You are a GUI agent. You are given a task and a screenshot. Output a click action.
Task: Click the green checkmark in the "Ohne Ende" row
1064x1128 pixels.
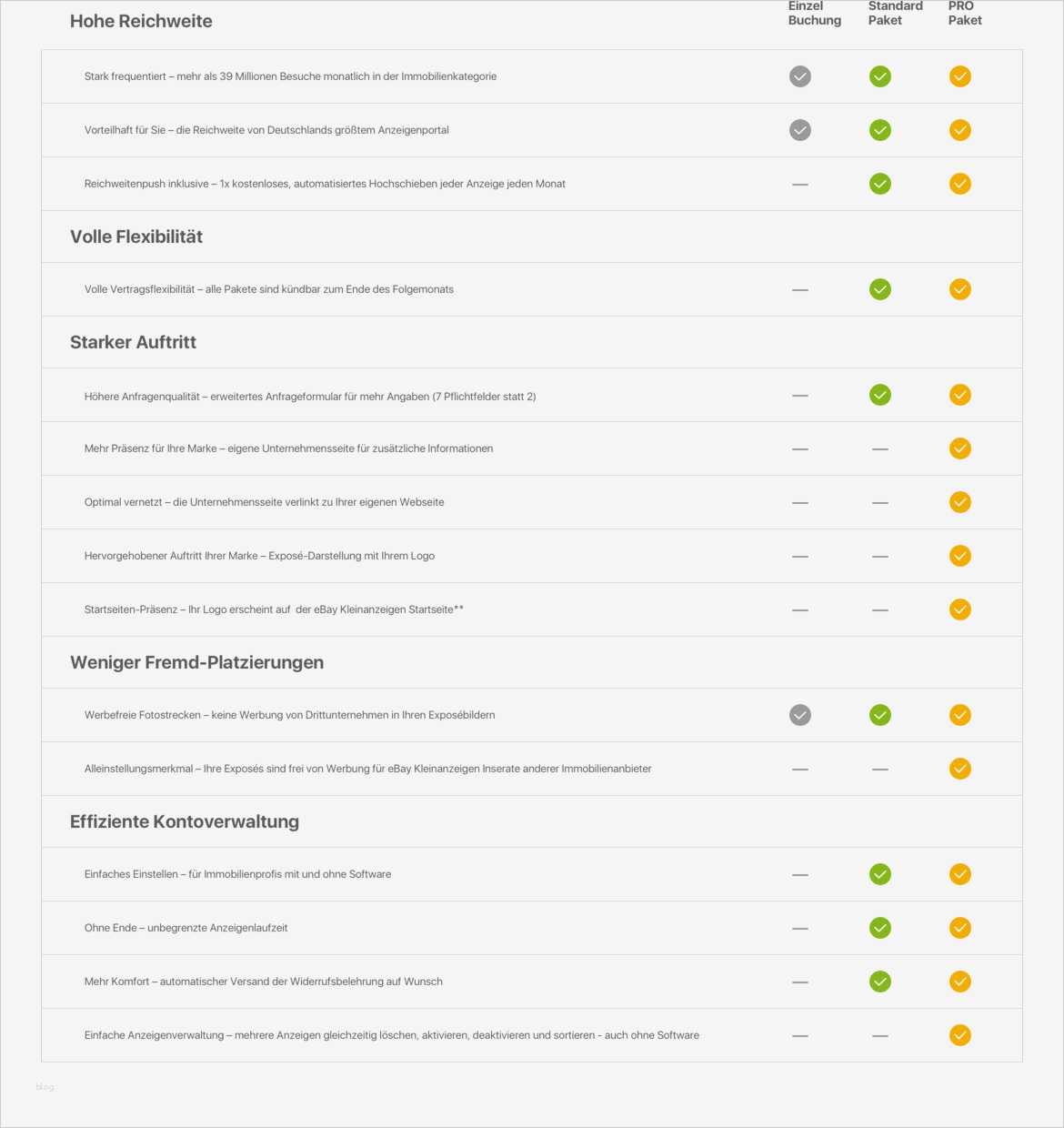pos(880,928)
